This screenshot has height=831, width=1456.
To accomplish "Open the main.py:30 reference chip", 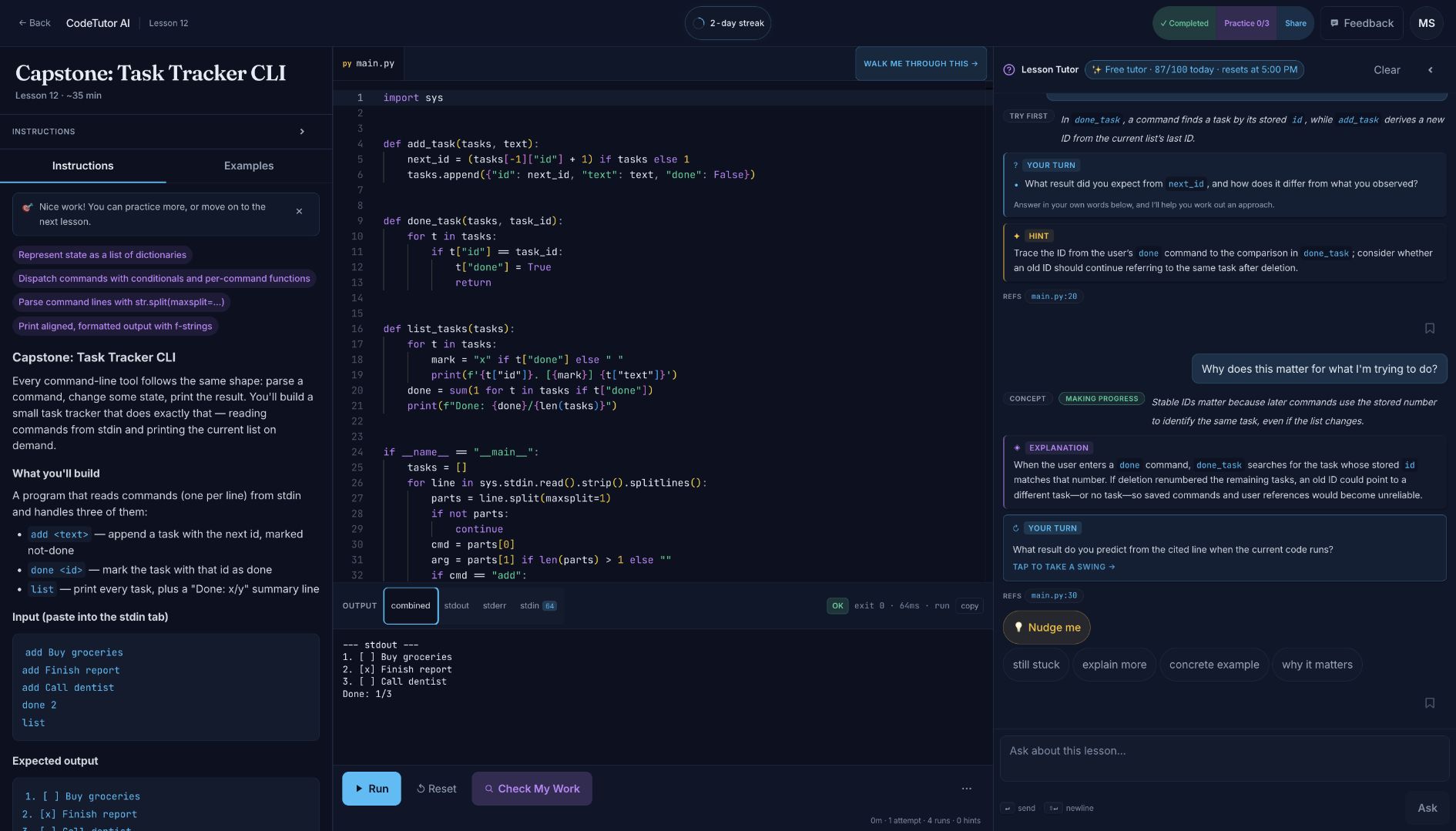I will click(x=1054, y=596).
